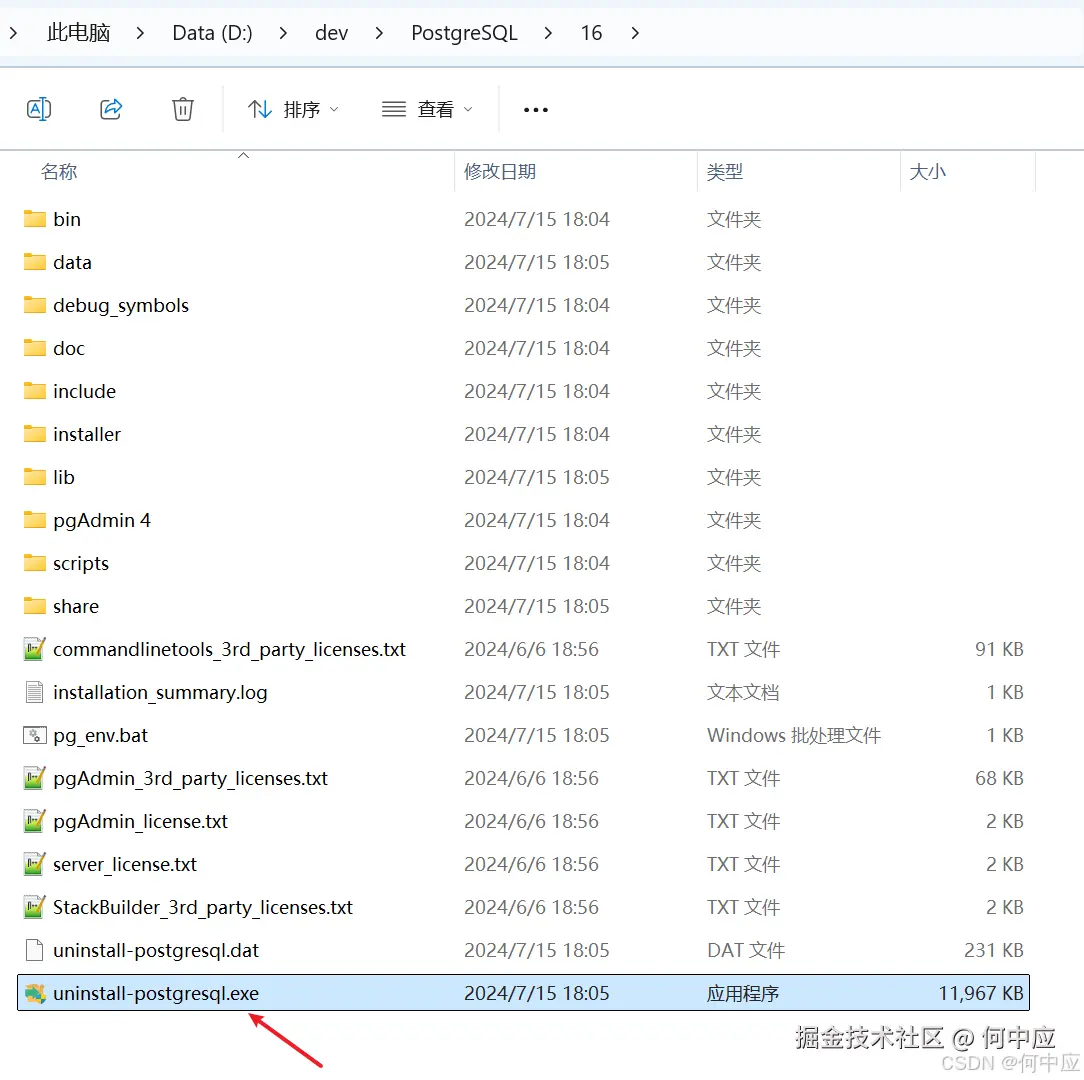Select the bin folder icon
This screenshot has width=1084, height=1080.
pyautogui.click(x=35, y=219)
